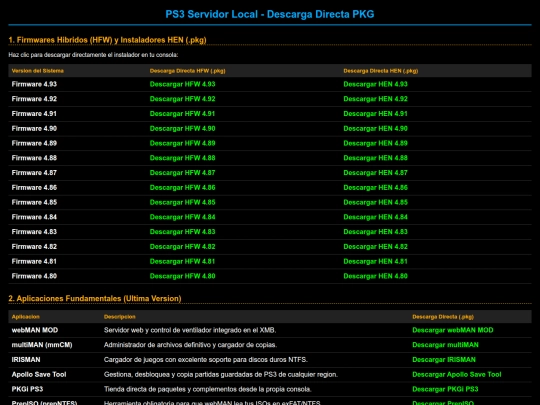Click page title PS3 Servidor Local
The width and height of the screenshot is (540, 405).
(270, 14)
